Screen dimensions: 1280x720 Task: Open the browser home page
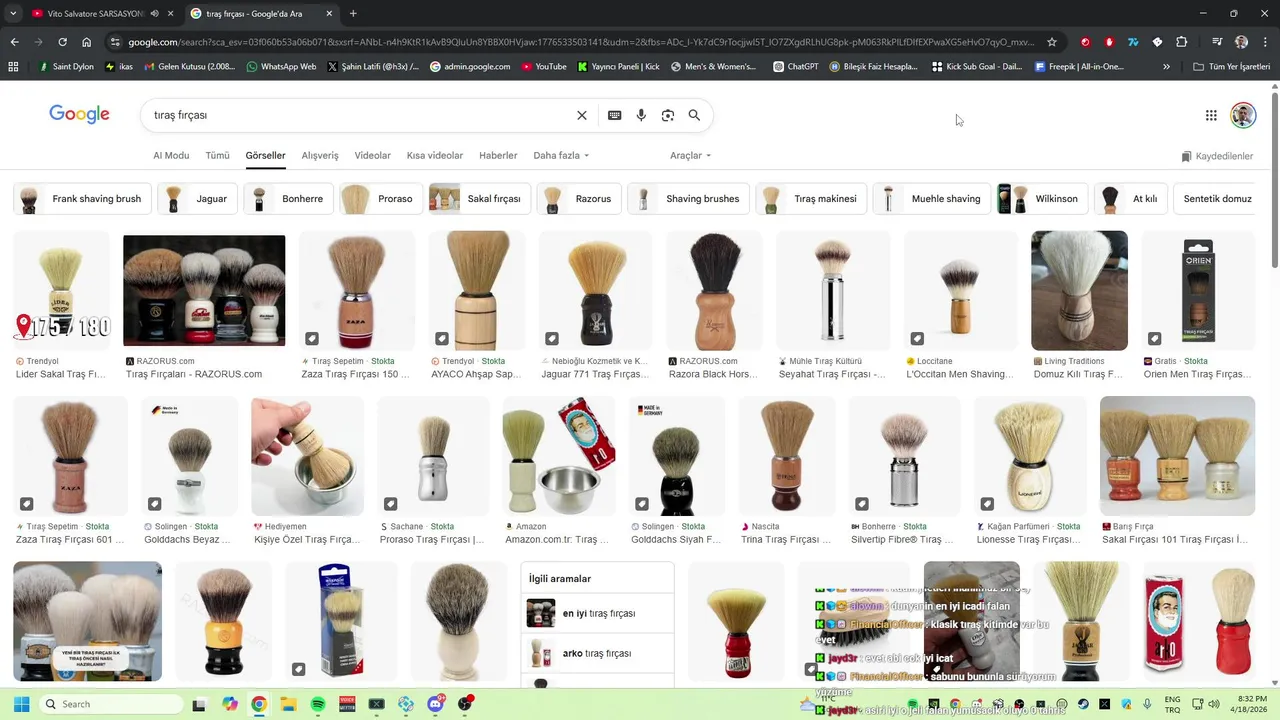[87, 42]
